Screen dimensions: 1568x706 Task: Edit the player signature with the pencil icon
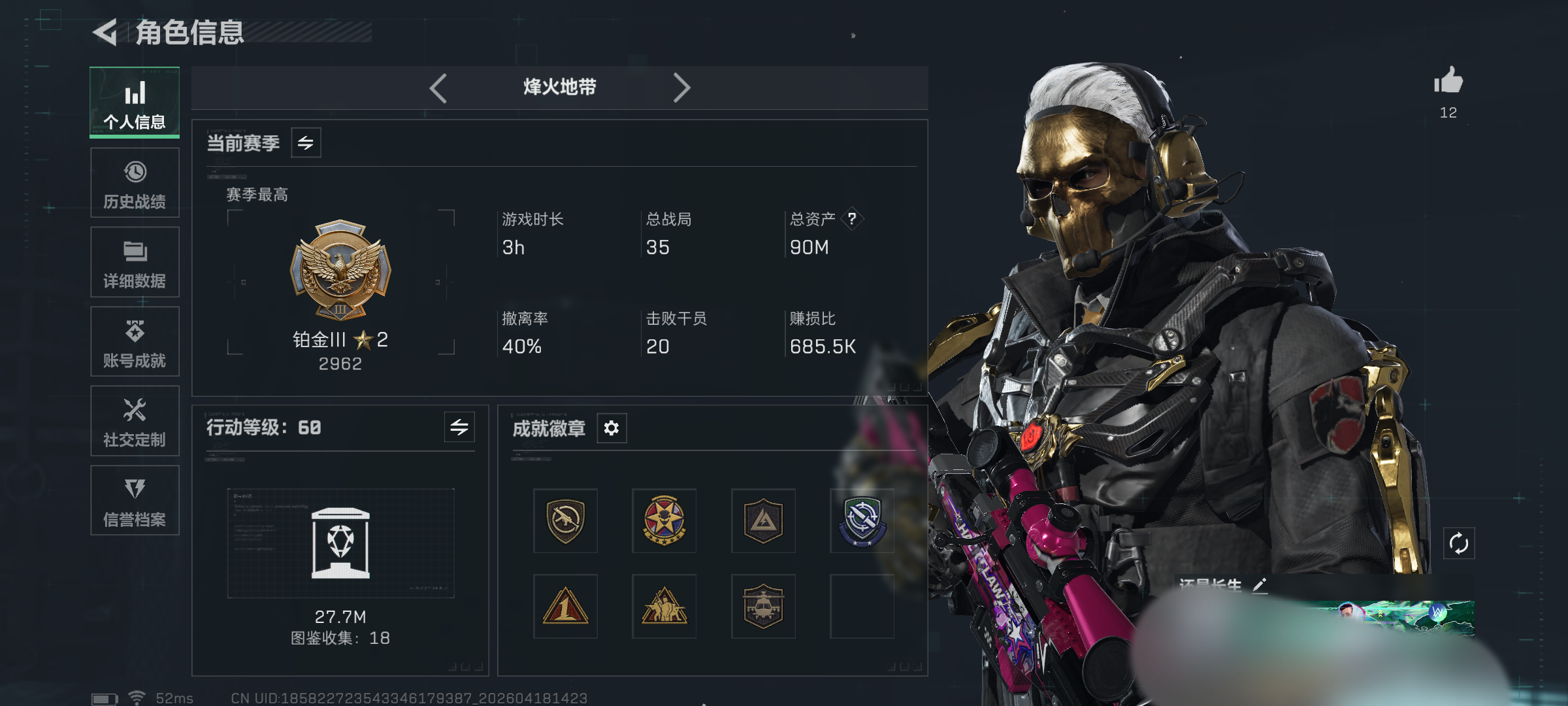tap(1260, 585)
